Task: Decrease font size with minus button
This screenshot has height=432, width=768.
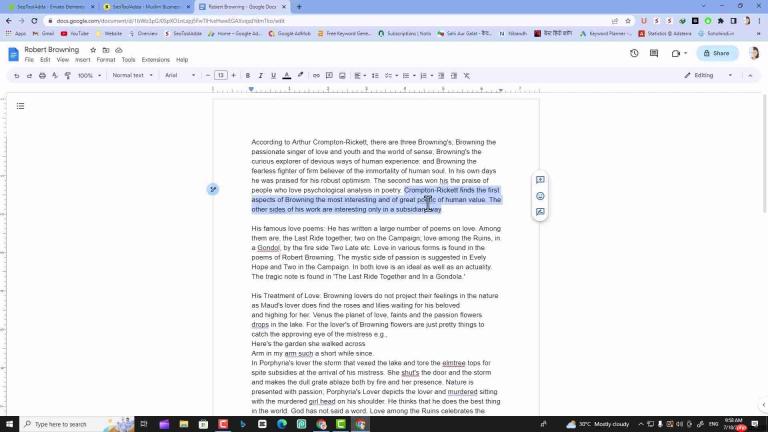Action: click(x=208, y=75)
